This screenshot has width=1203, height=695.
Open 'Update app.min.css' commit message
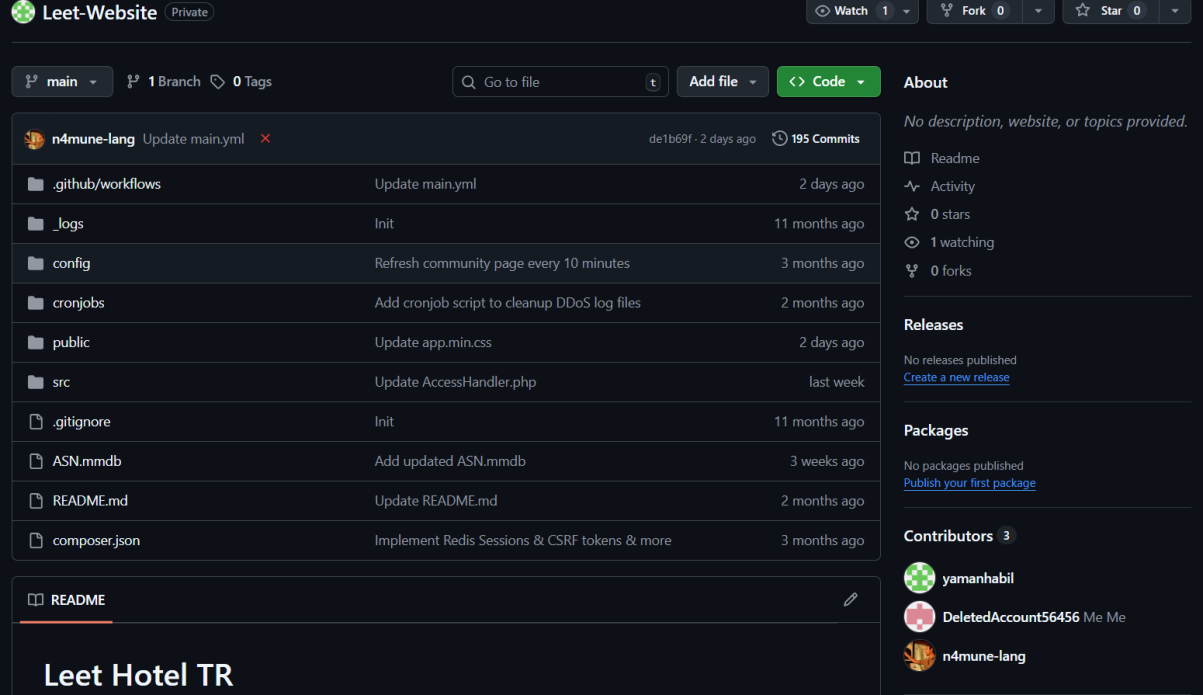coord(433,342)
